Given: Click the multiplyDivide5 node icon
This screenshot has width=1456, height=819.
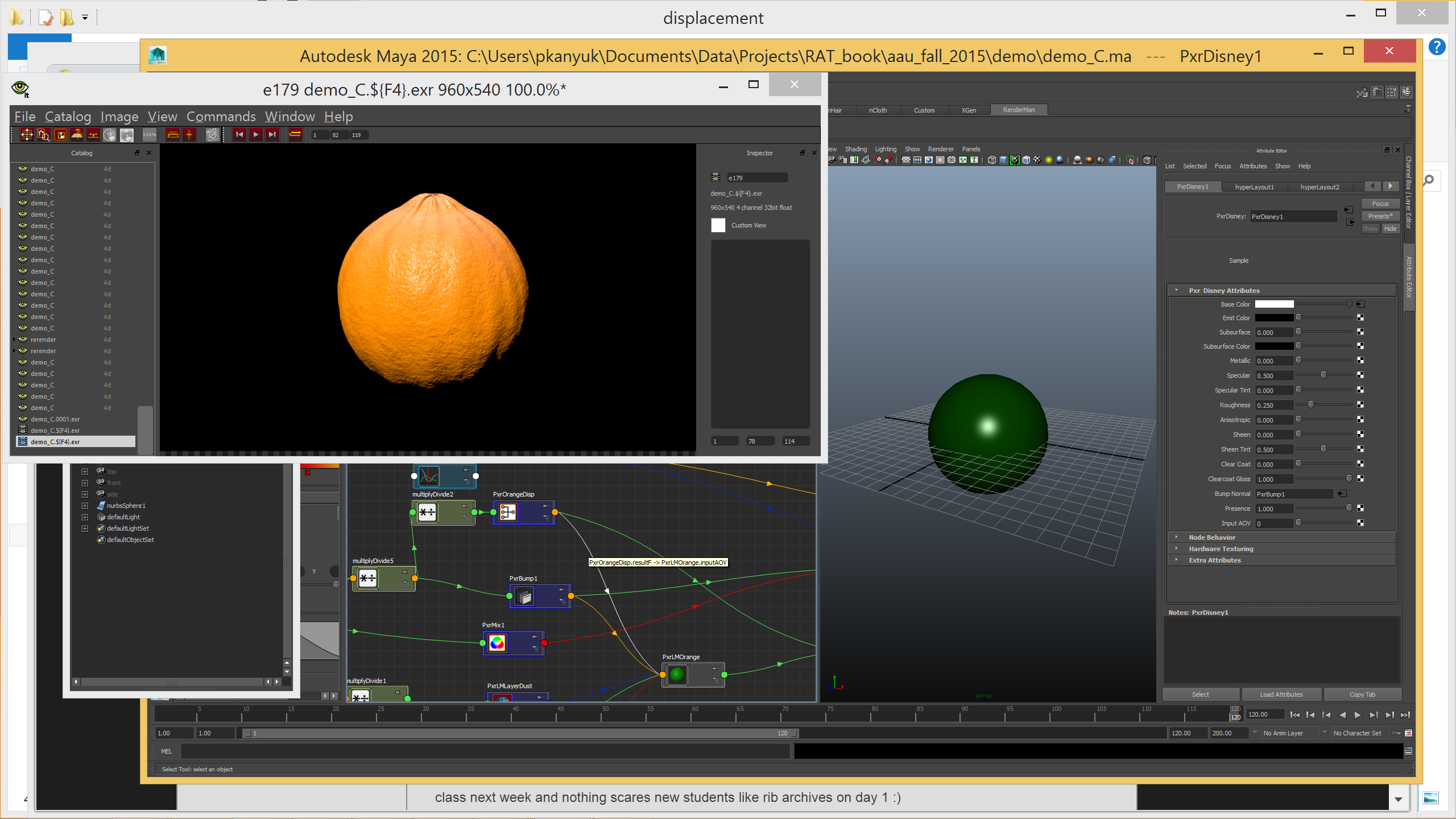Looking at the screenshot, I should 368,579.
